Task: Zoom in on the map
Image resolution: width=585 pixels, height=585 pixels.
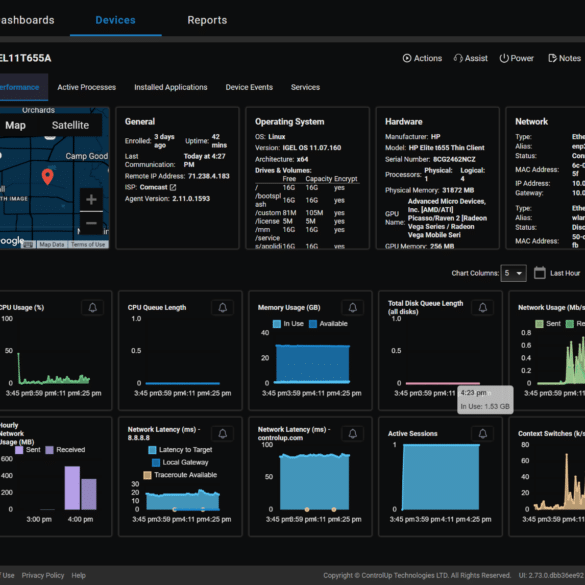Action: coord(91,200)
